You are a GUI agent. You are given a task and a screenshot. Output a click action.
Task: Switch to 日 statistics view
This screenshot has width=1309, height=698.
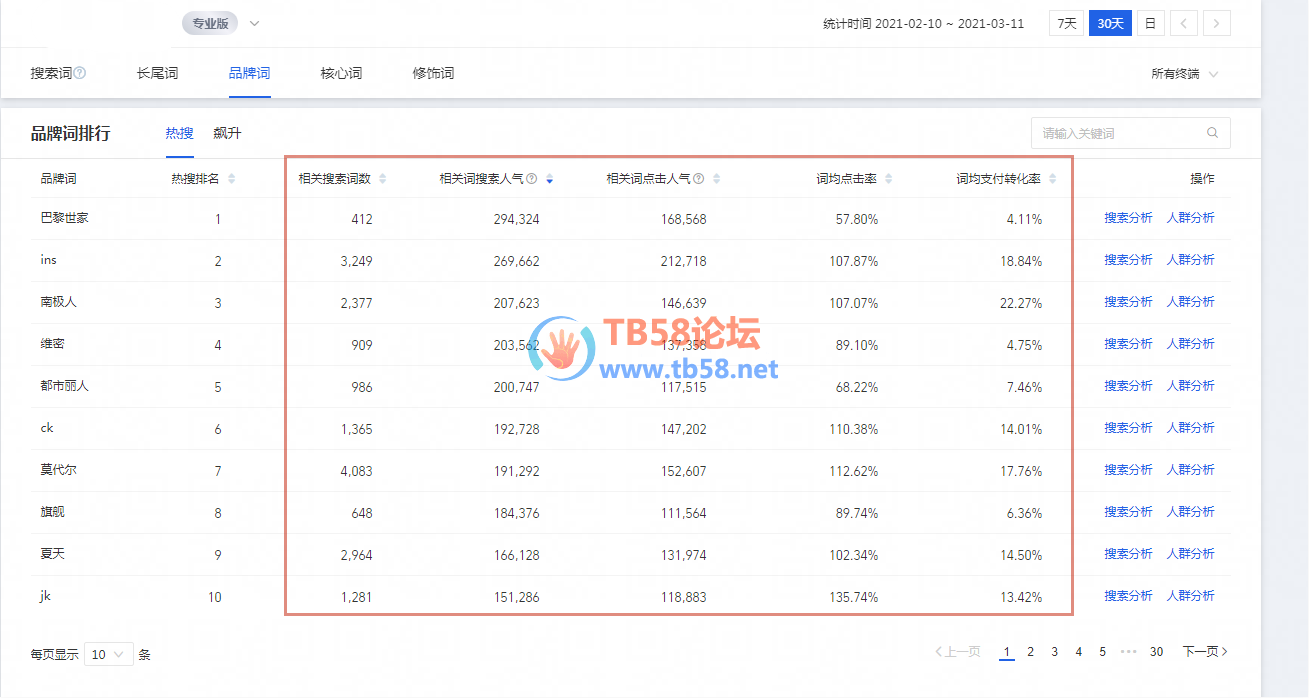1150,23
